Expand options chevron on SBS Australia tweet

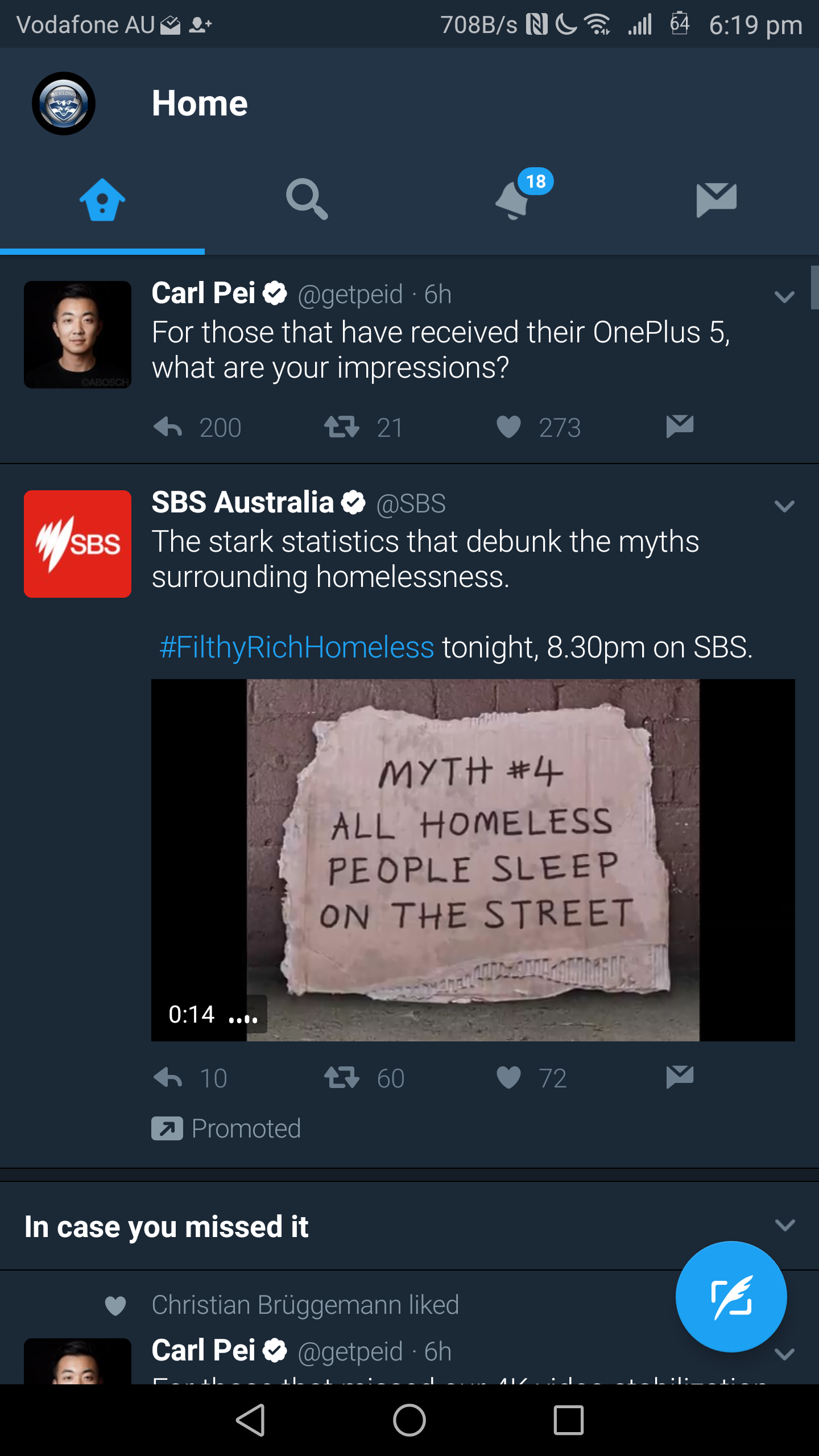[x=784, y=506]
